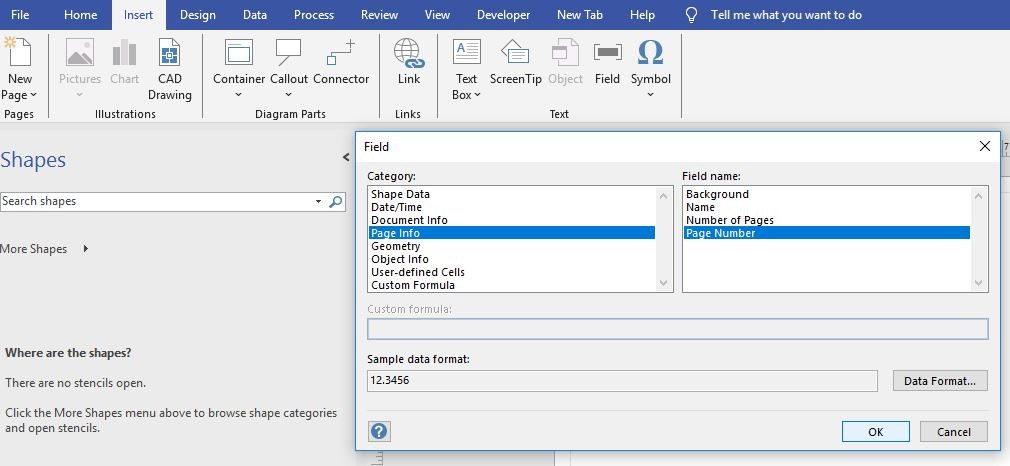The image size is (1010, 466).
Task: Click the New Page icon
Action: tap(18, 52)
